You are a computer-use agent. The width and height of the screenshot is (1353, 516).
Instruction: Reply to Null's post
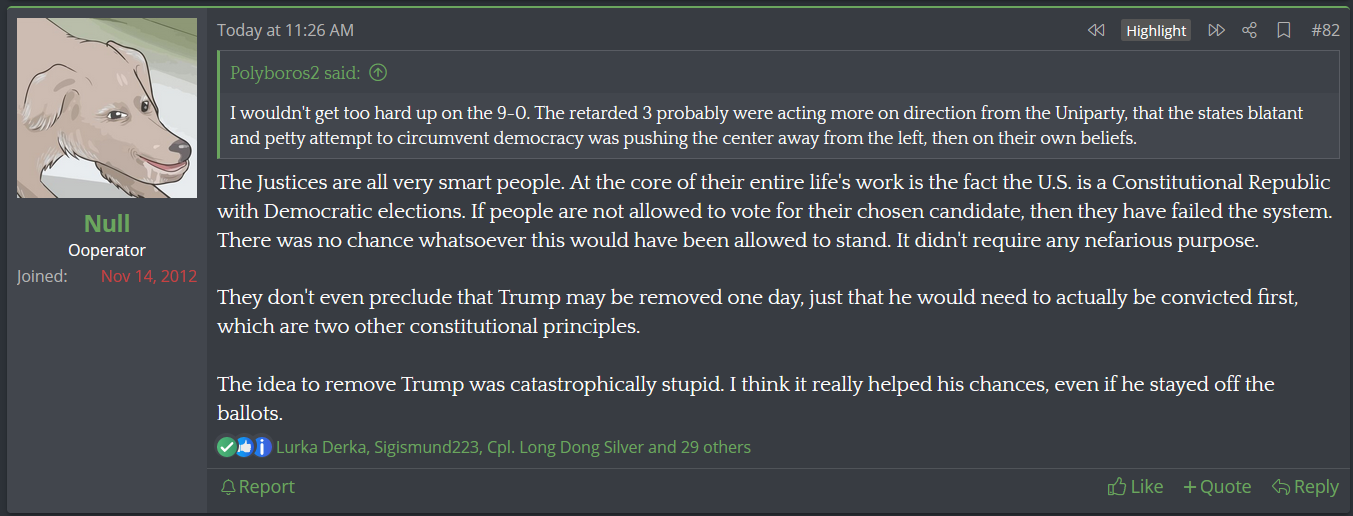(1305, 487)
